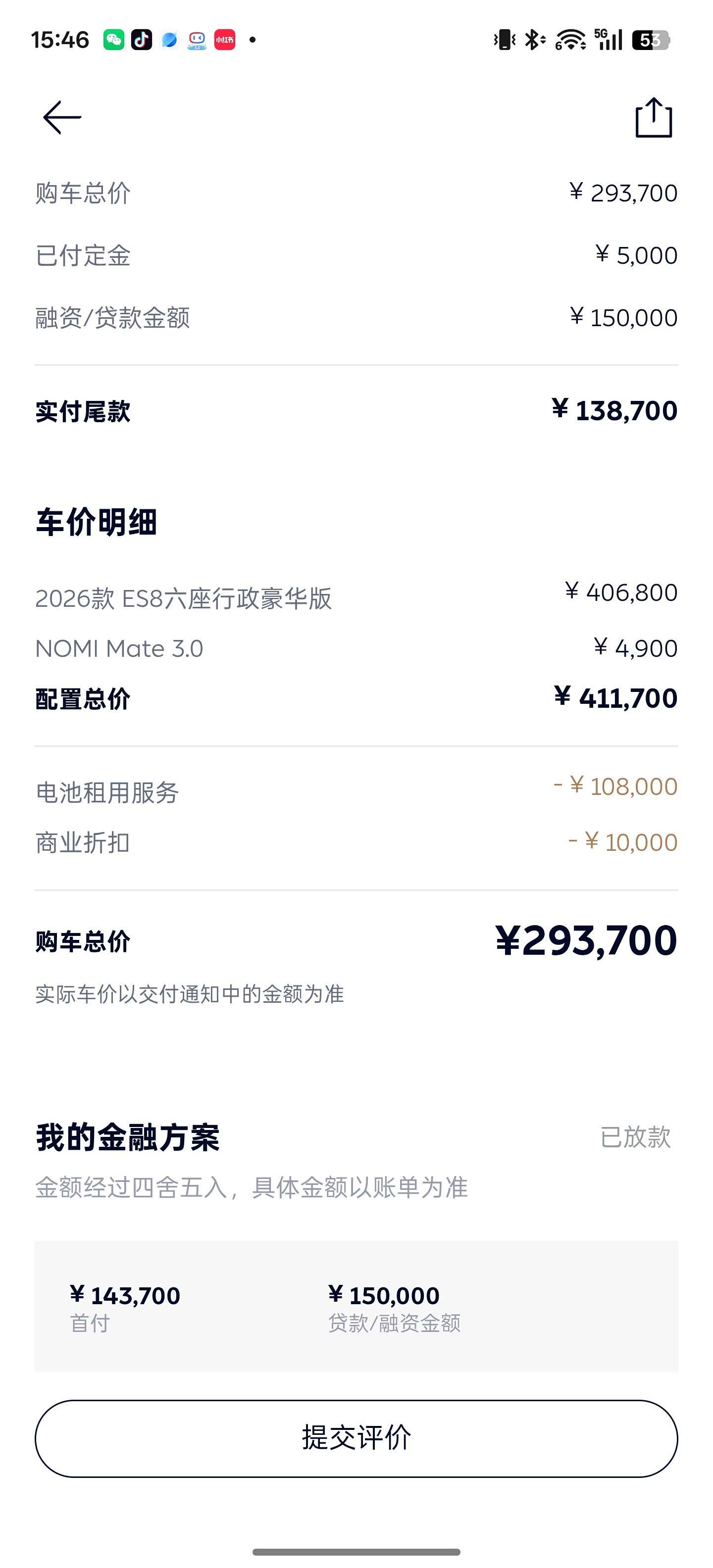This screenshot has width=713, height=1568.
Task: Tap the vibrate mode status icon
Action: [504, 40]
